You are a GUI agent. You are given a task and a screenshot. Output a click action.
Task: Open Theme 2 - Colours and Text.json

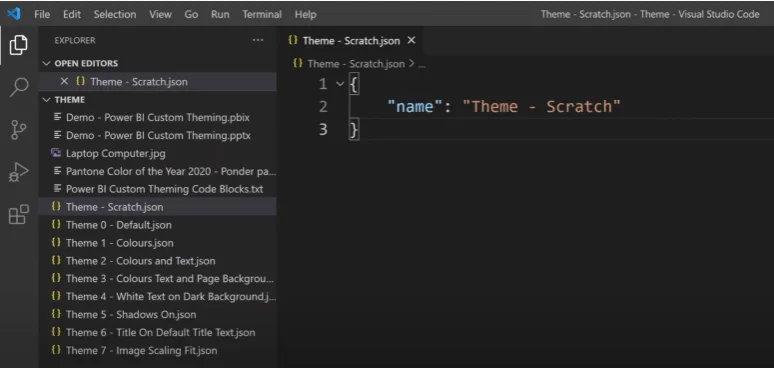coord(157,260)
